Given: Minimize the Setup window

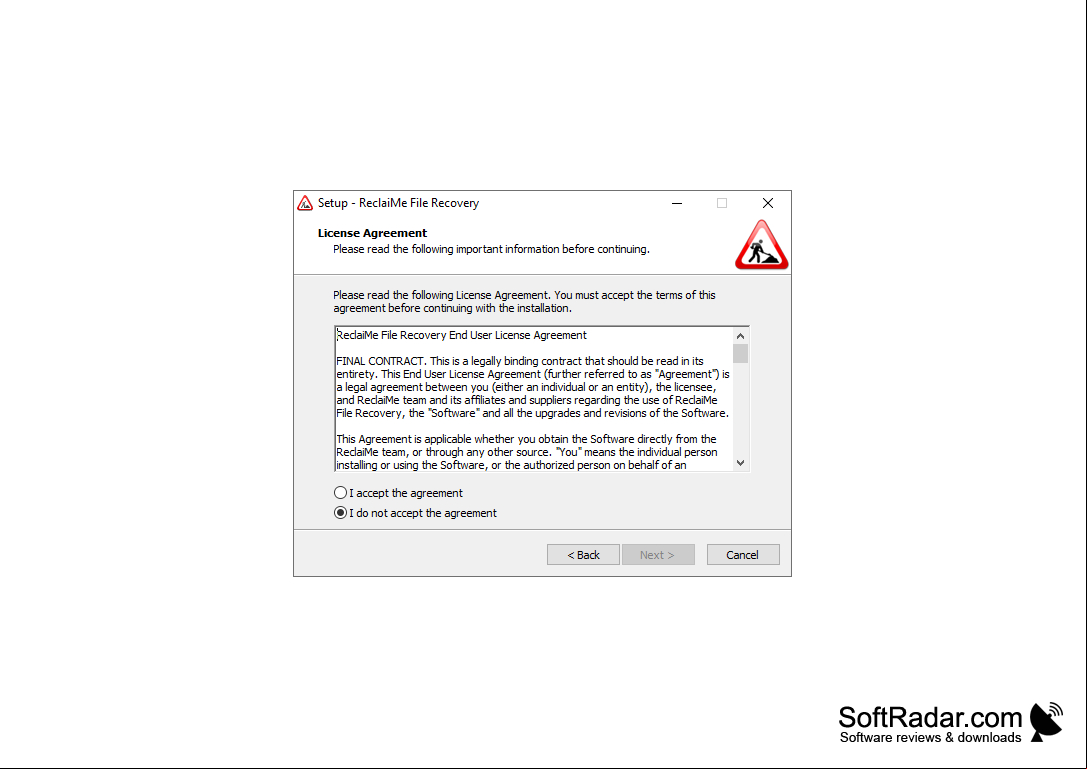Looking at the screenshot, I should pyautogui.click(x=677, y=203).
